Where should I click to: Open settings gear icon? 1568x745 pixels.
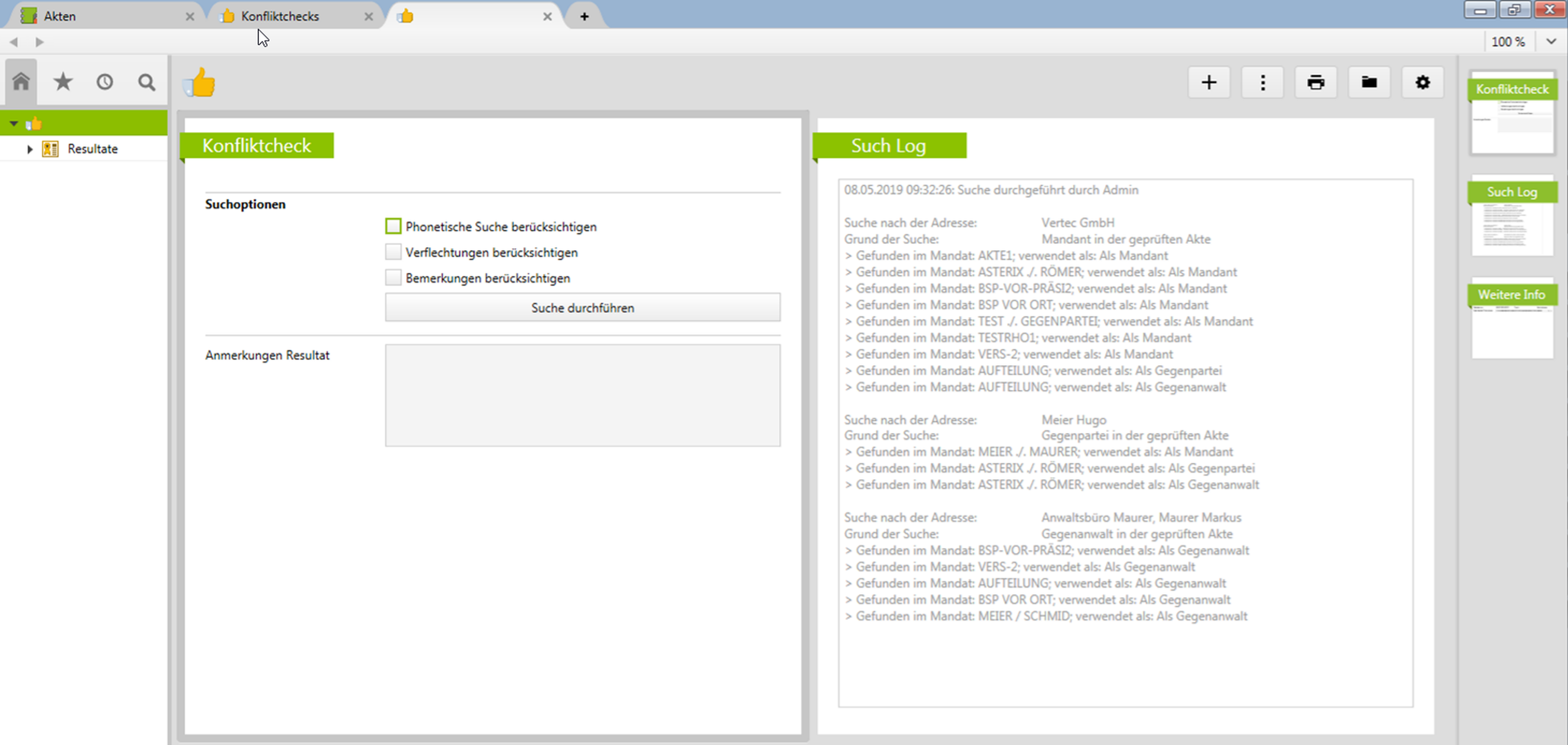pyautogui.click(x=1422, y=82)
